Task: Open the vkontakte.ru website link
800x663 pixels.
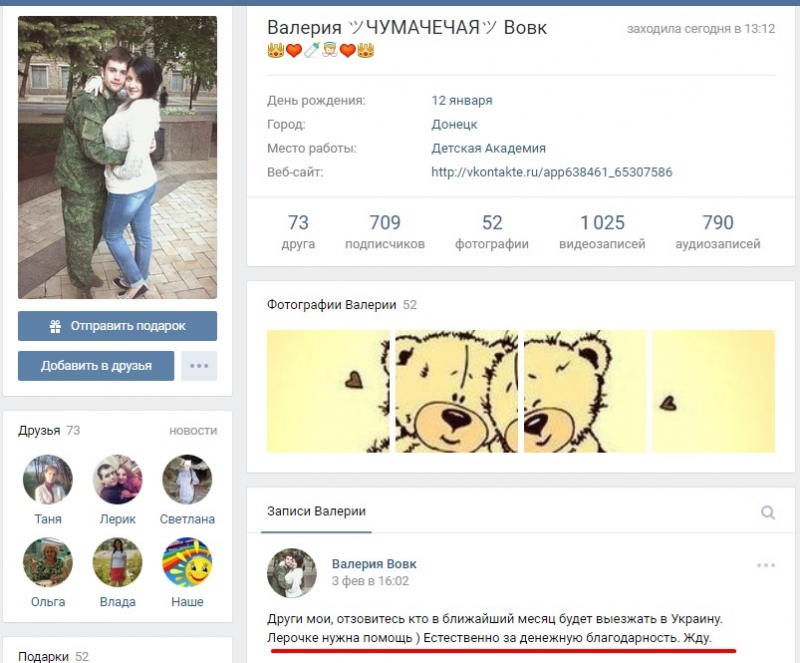Action: (x=552, y=172)
